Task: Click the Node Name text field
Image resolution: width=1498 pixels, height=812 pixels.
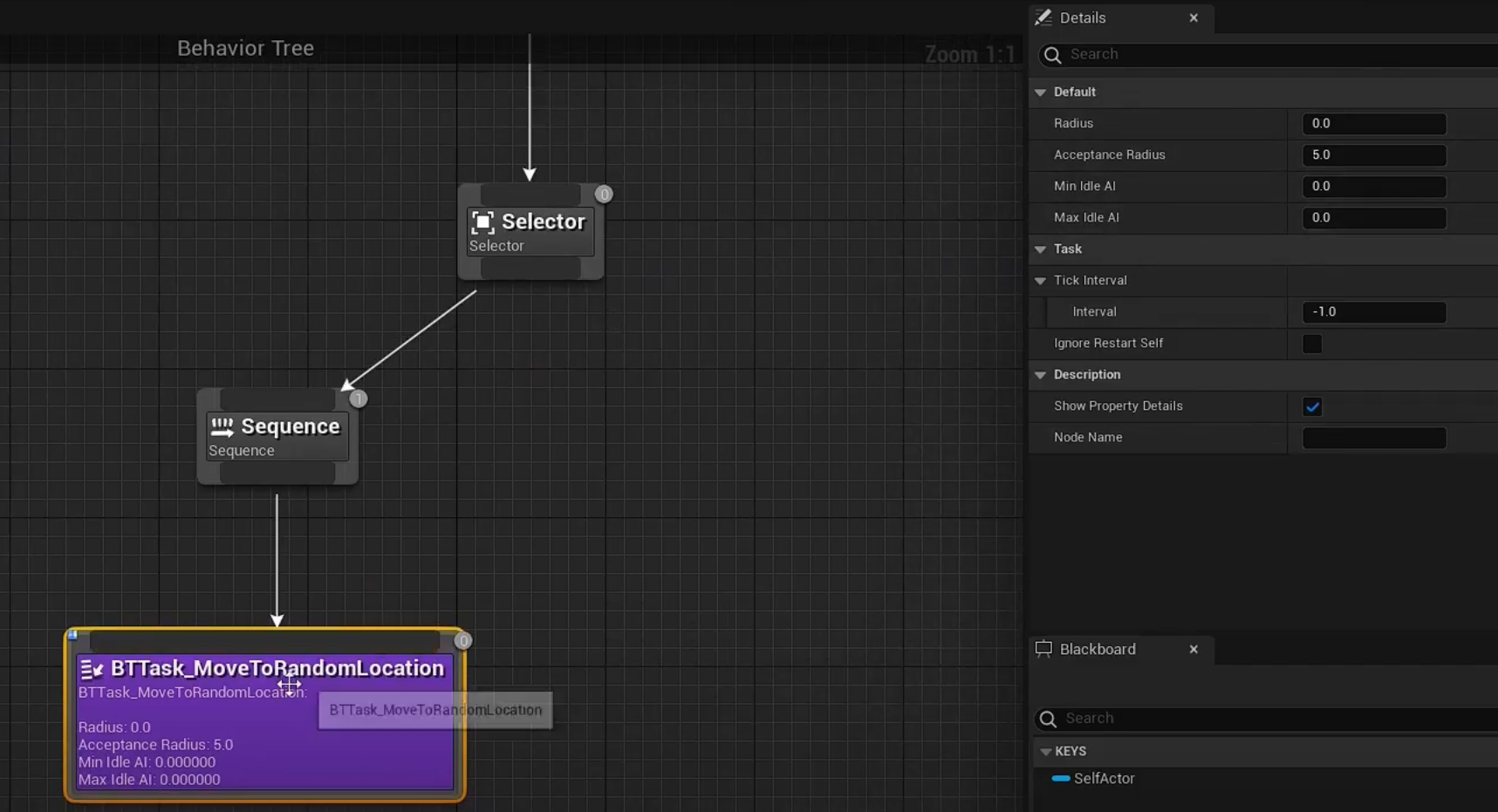Action: pos(1373,438)
